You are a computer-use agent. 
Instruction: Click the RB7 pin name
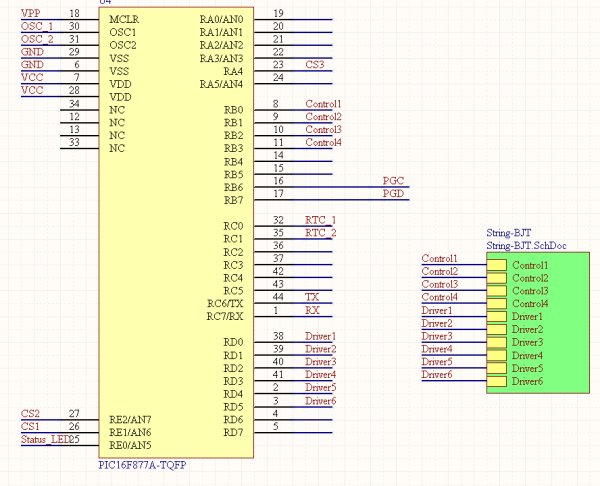coord(233,200)
